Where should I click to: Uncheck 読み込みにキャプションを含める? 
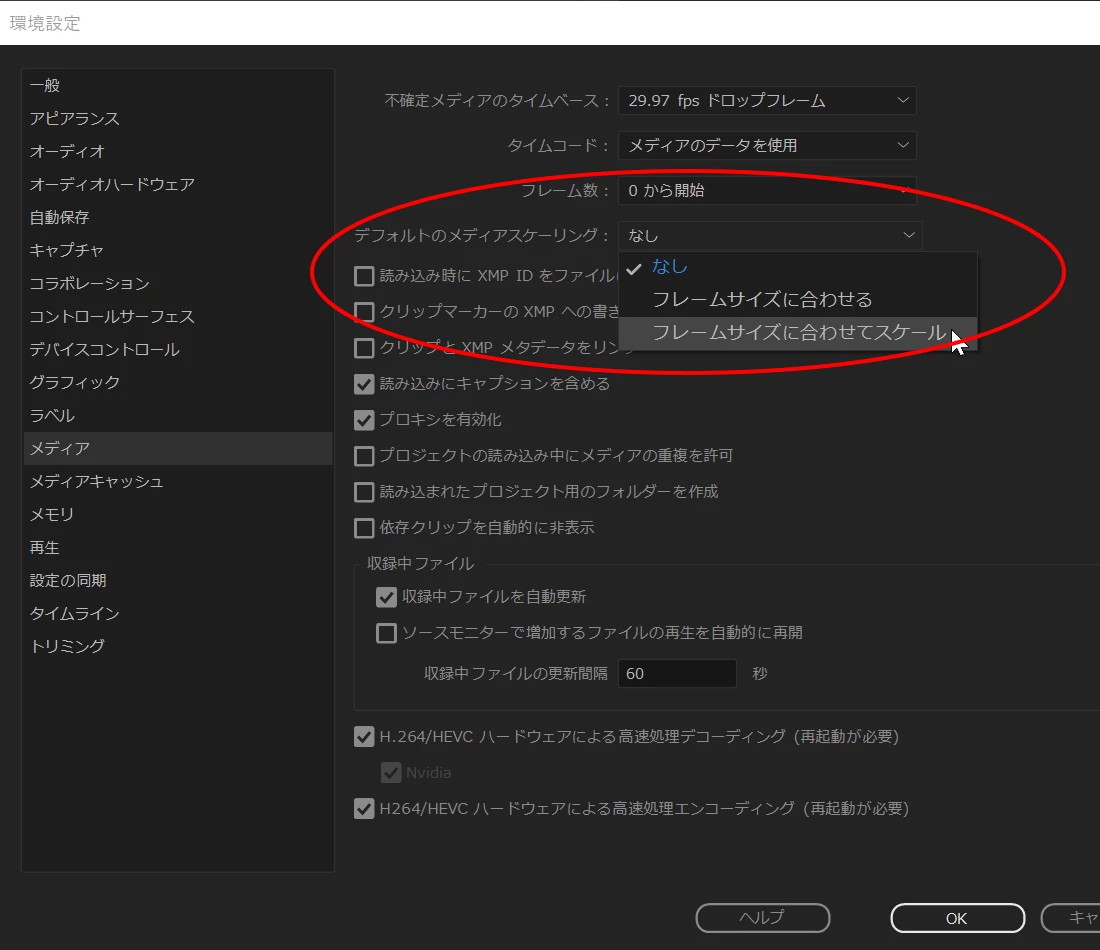coord(364,384)
